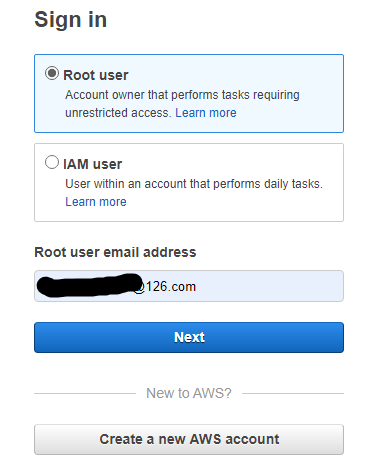This screenshot has width=383, height=460.
Task: Click the bold "IAM user" option label
Action: click(x=93, y=164)
